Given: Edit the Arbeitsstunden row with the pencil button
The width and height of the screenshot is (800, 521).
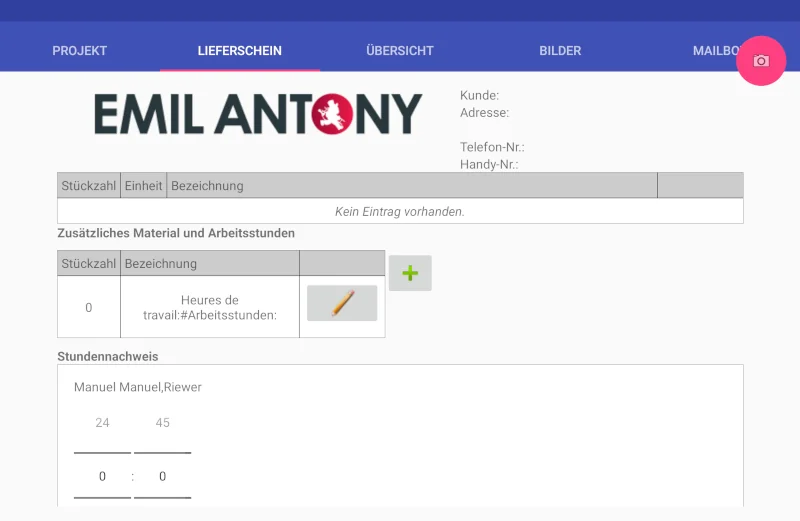Looking at the screenshot, I should pos(342,303).
